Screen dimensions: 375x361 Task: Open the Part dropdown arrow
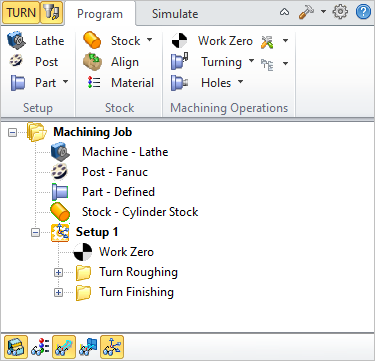65,82
